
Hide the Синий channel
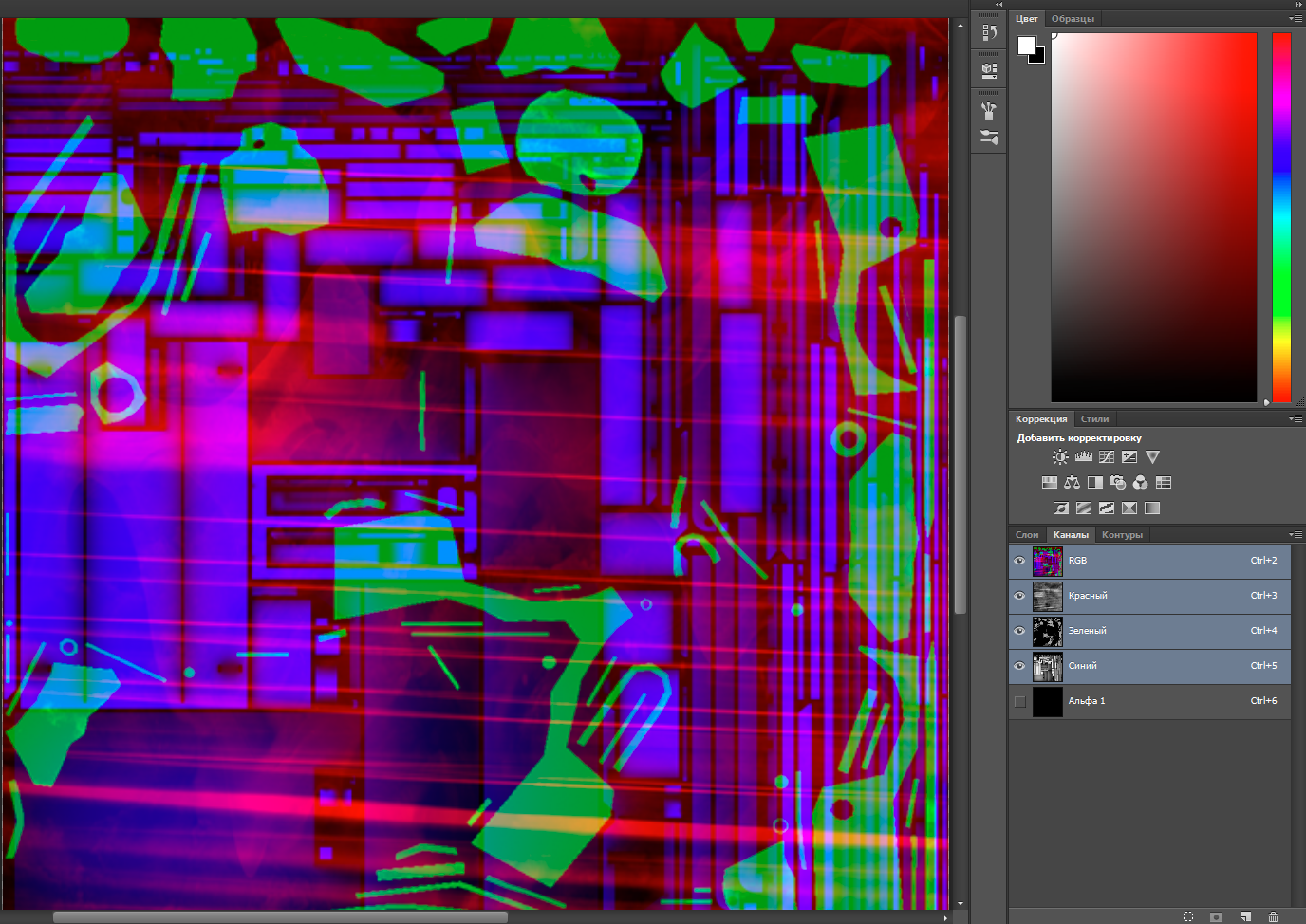point(1018,666)
